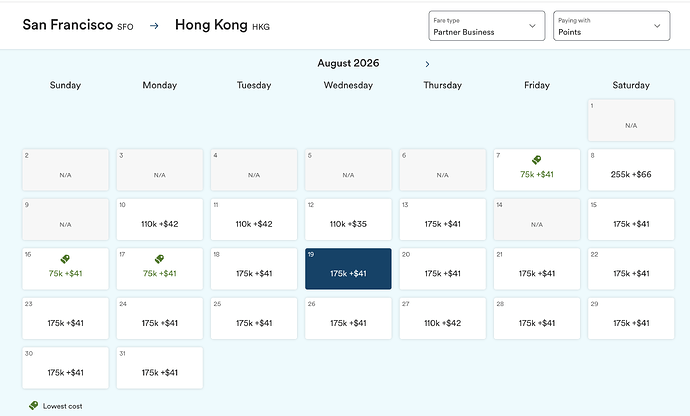Viewport: 690px width, 416px height.
Task: Select August 12 priced 110k +$35
Action: [348, 219]
